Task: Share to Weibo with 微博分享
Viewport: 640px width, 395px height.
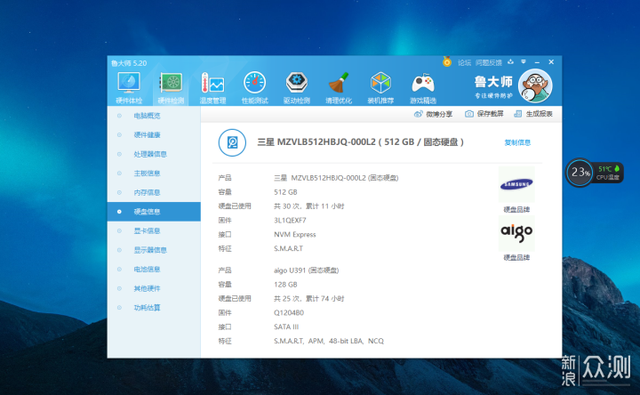Action: [433, 114]
